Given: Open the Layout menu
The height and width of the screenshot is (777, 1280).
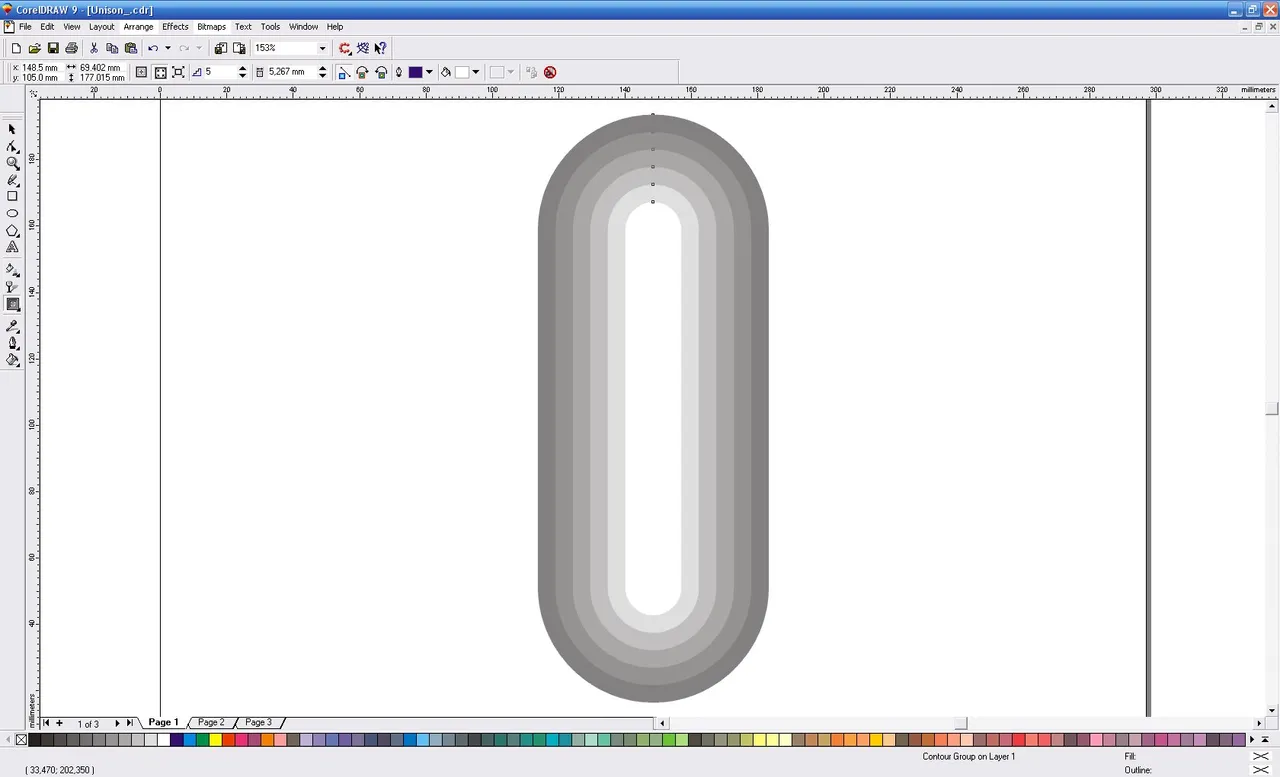Looking at the screenshot, I should click(x=101, y=27).
